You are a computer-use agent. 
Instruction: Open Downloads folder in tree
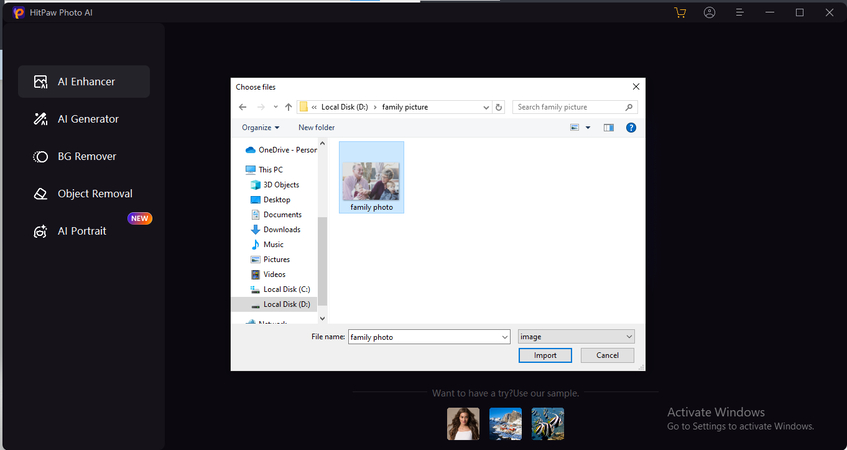[x=275, y=230]
